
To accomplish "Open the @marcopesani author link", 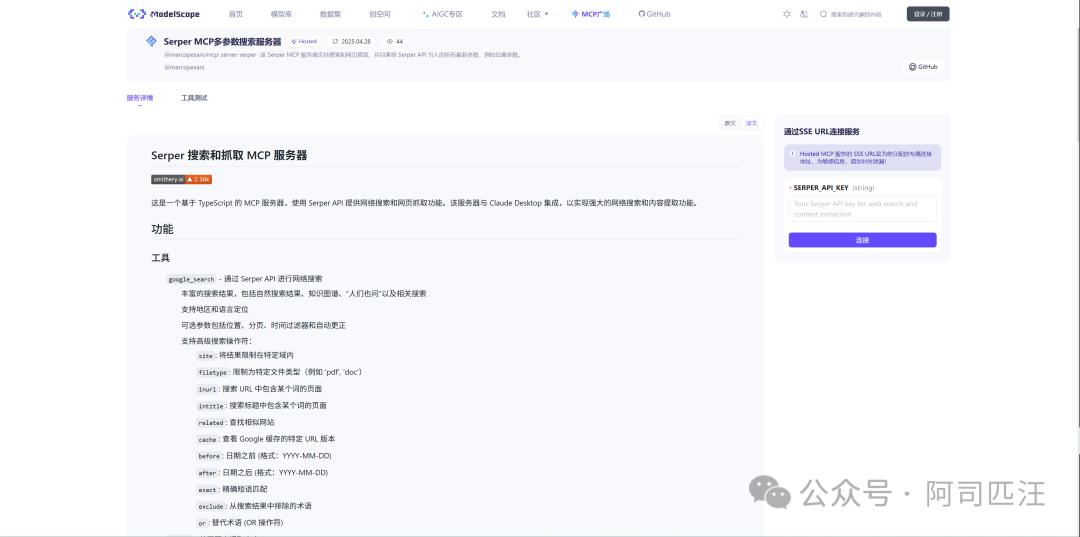I will coord(184,67).
